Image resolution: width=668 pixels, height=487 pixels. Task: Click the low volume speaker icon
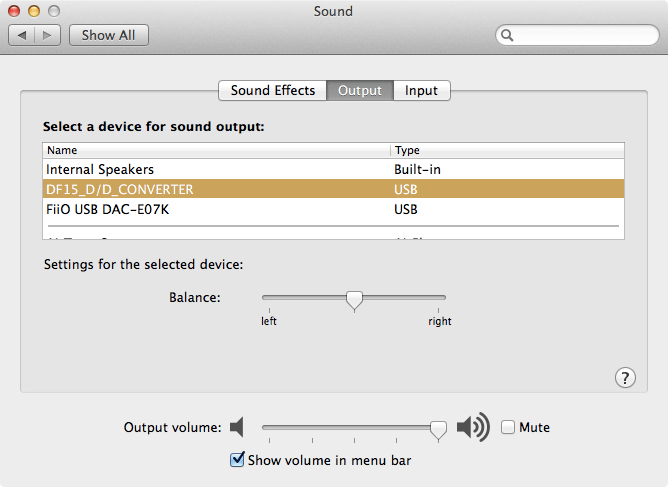pyautogui.click(x=236, y=427)
